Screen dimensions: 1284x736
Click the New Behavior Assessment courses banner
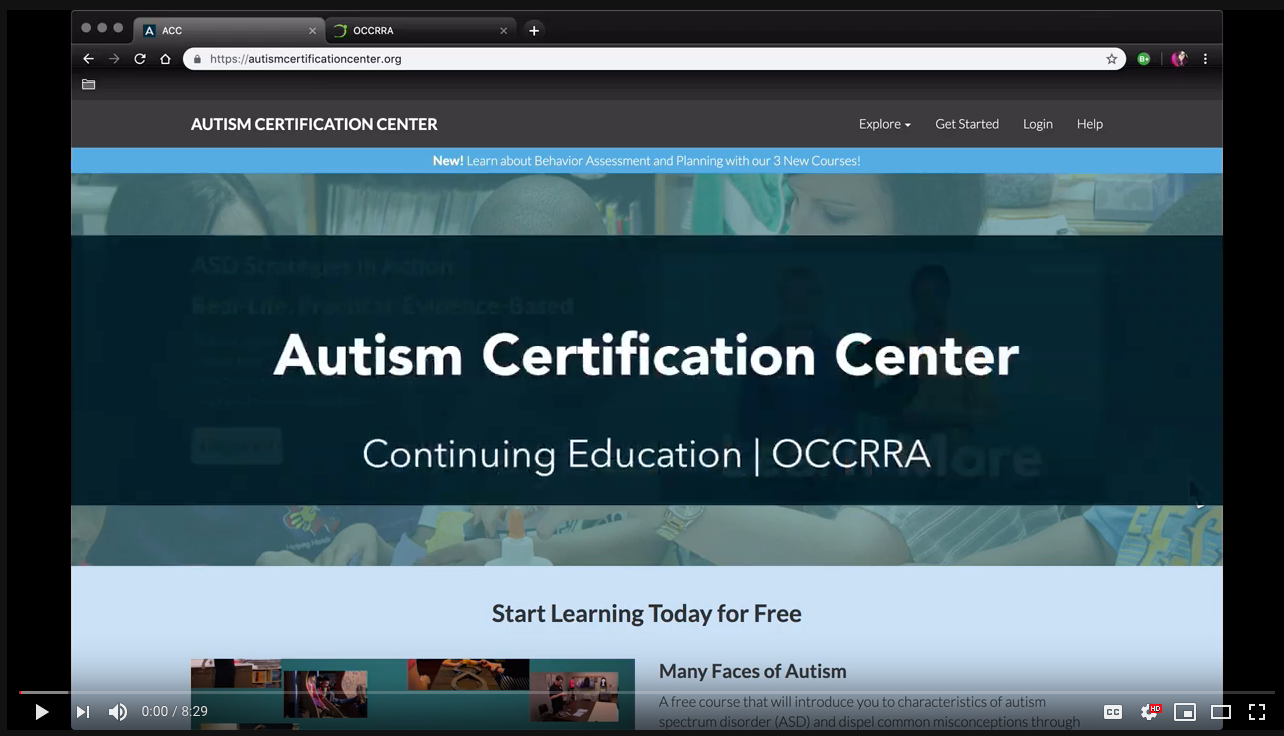point(647,161)
